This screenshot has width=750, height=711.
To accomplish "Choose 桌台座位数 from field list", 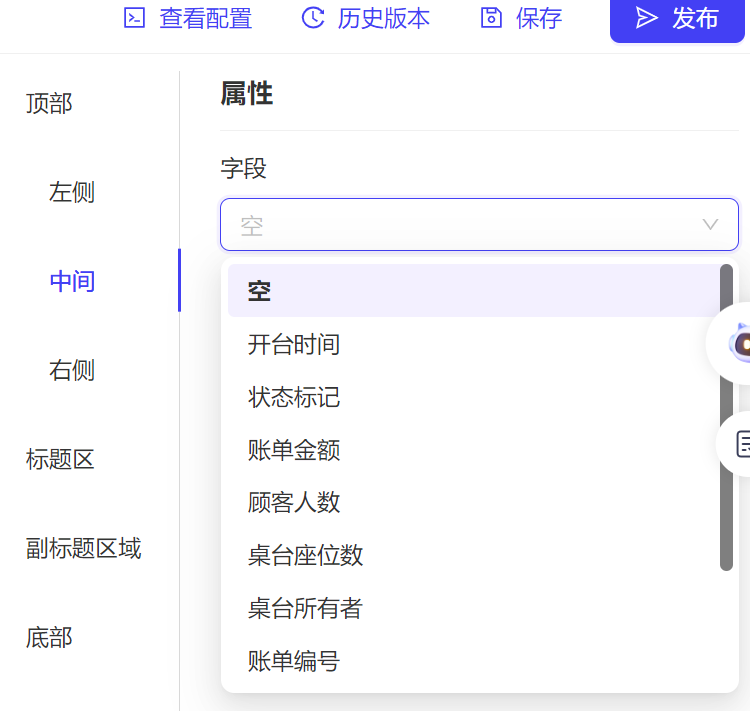I will (474, 555).
